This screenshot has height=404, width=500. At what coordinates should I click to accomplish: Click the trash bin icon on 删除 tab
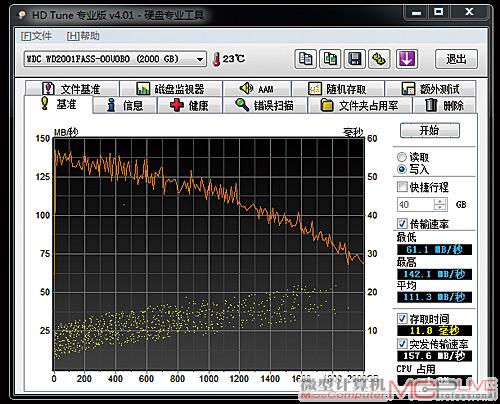pos(431,105)
